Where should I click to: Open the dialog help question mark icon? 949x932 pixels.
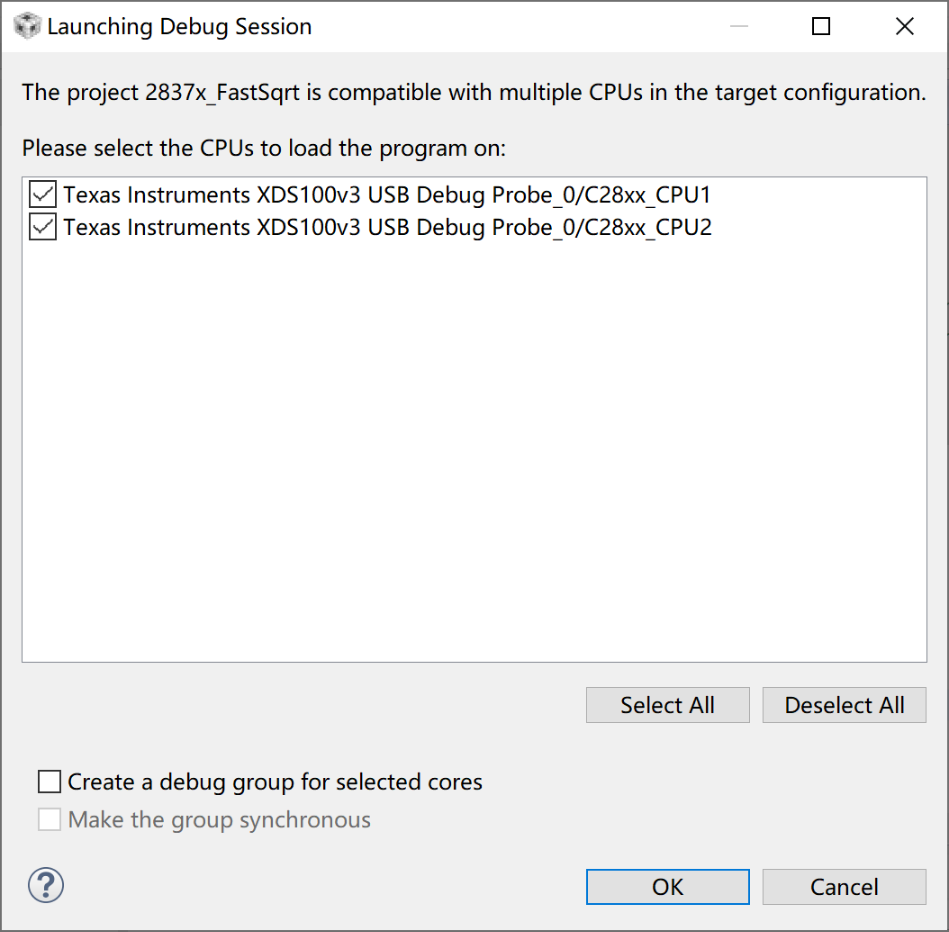click(x=46, y=885)
